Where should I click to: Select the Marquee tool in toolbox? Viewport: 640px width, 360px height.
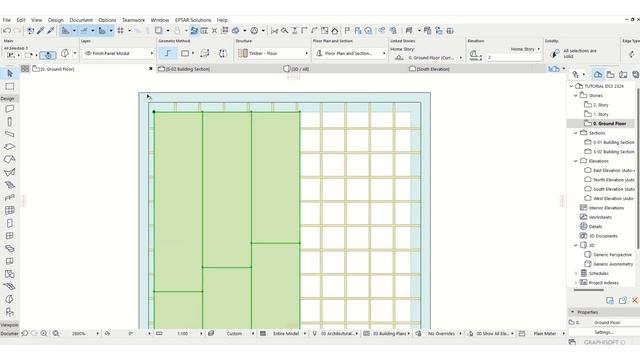coord(10,87)
